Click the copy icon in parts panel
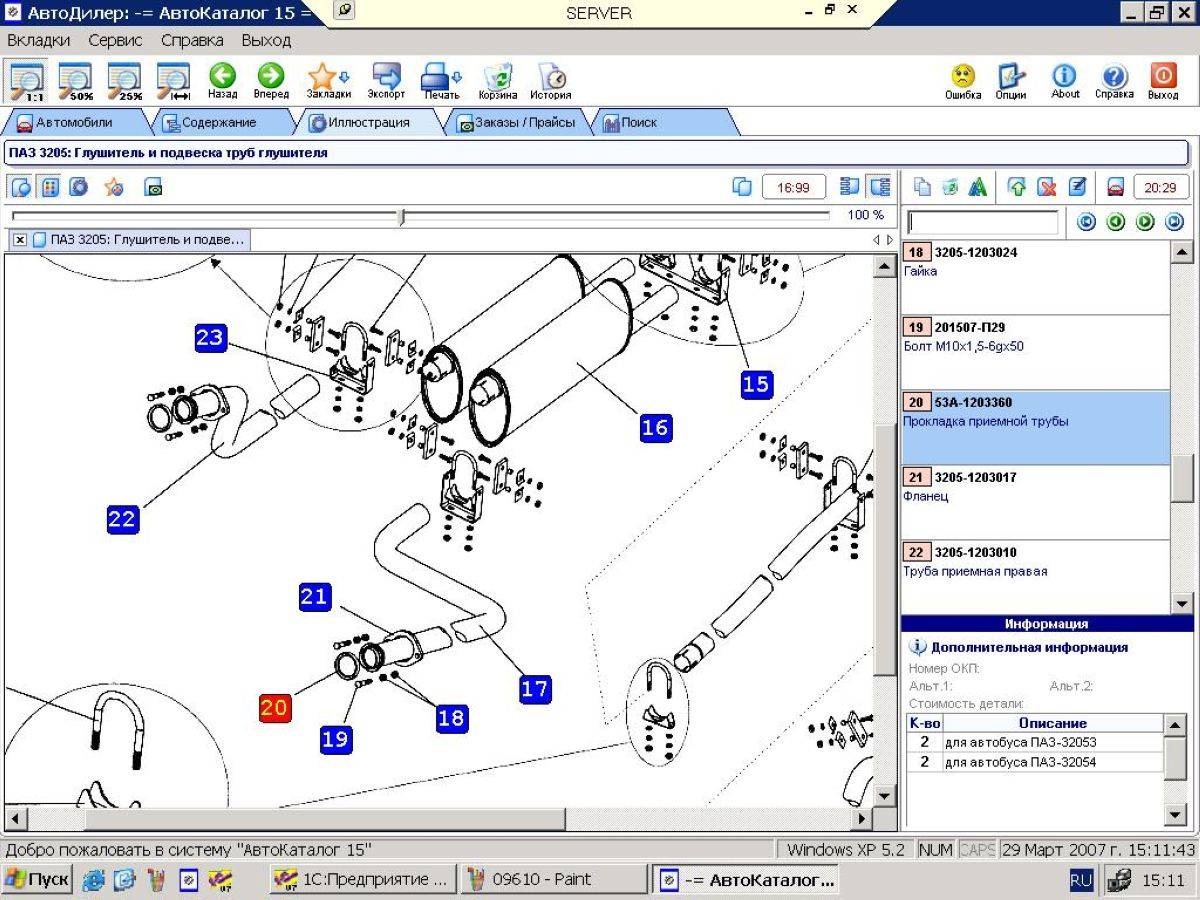The width and height of the screenshot is (1200, 900). coord(923,187)
